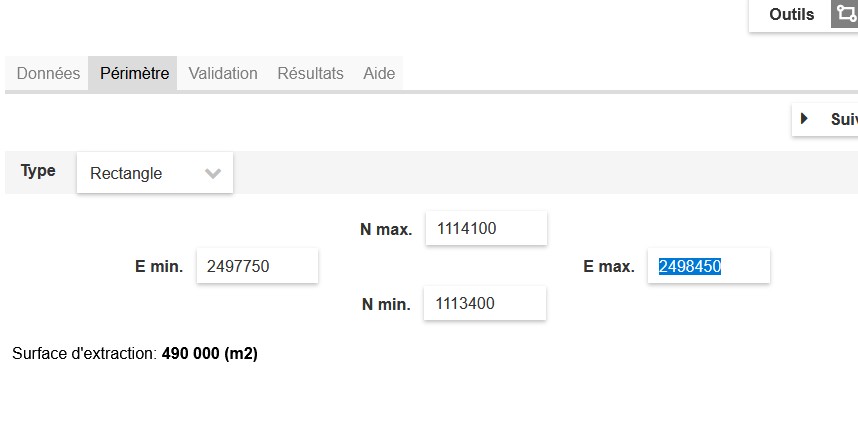The height and width of the screenshot is (436, 858).
Task: Click the E max. label text
Action: pyautogui.click(x=609, y=267)
